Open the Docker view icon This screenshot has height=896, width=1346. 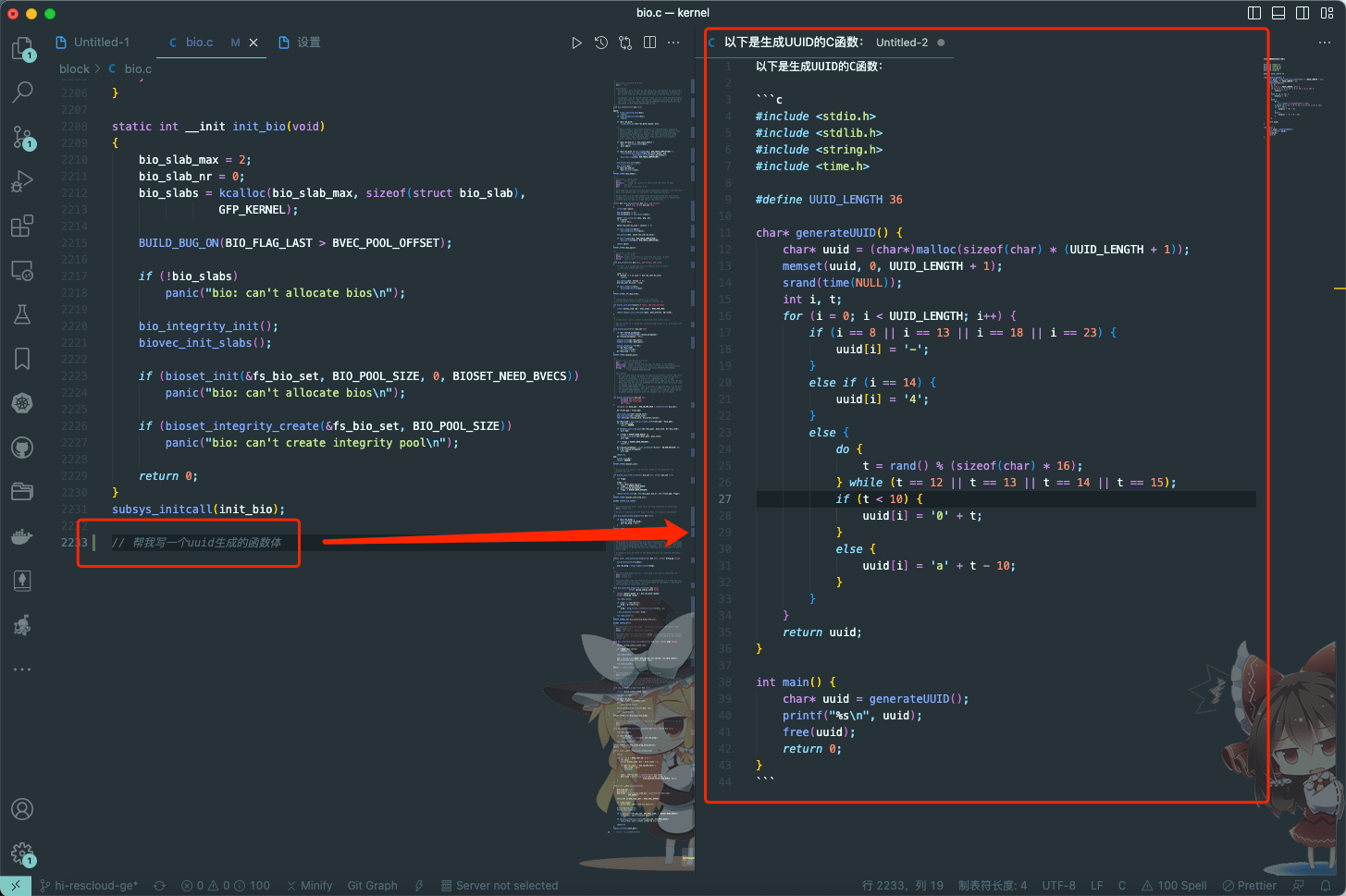(22, 536)
